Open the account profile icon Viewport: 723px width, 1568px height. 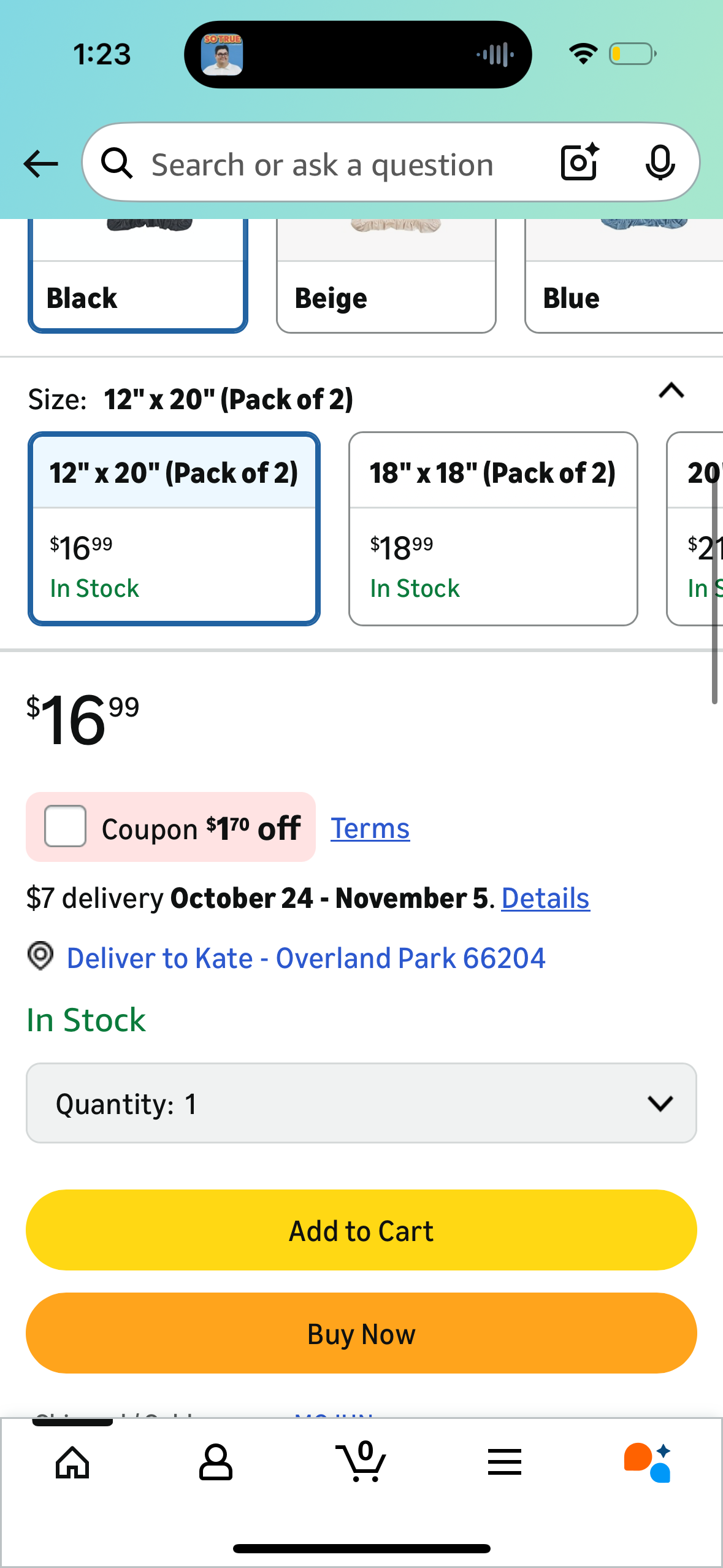click(x=215, y=1462)
